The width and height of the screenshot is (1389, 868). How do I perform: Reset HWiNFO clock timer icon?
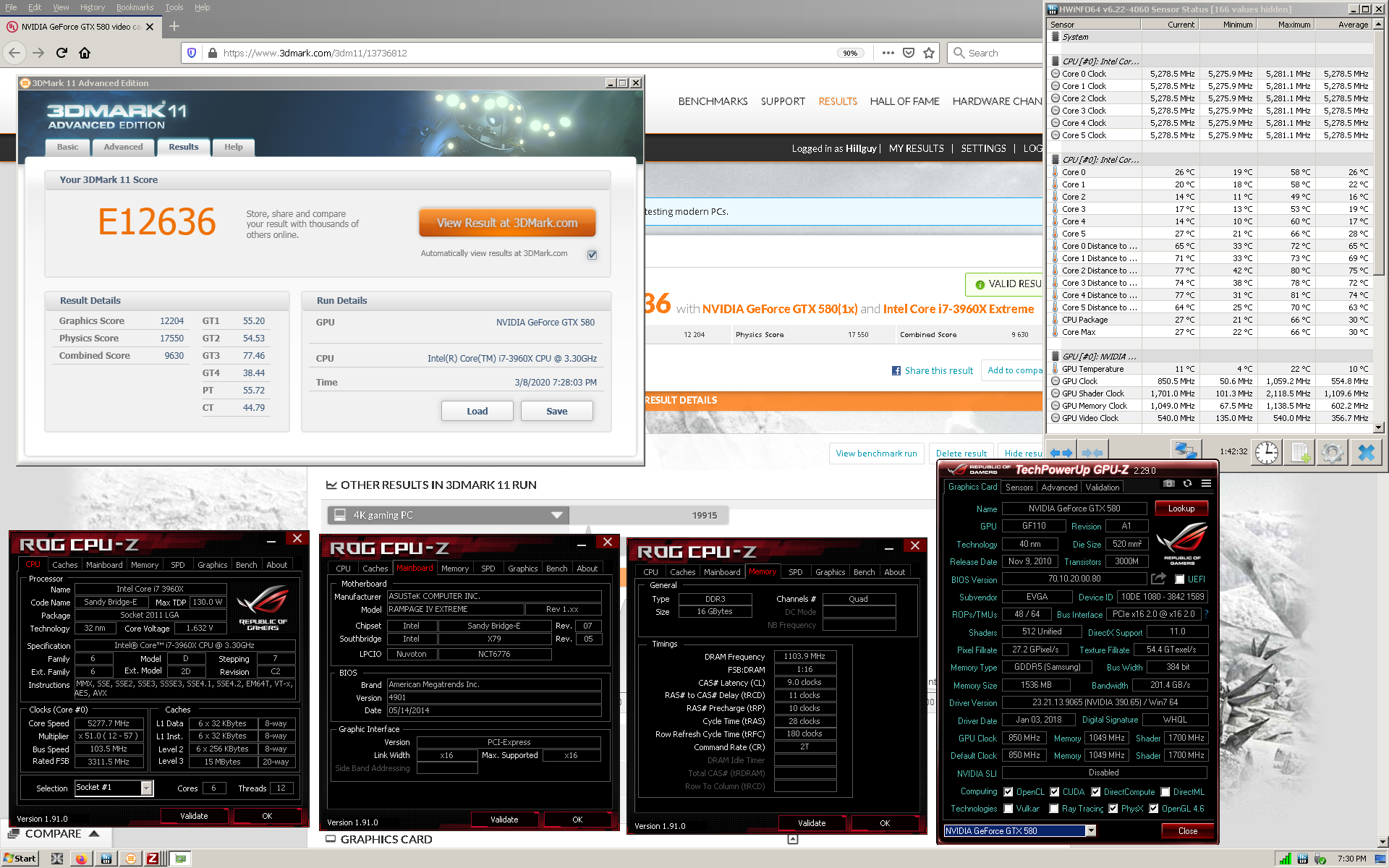[1266, 452]
